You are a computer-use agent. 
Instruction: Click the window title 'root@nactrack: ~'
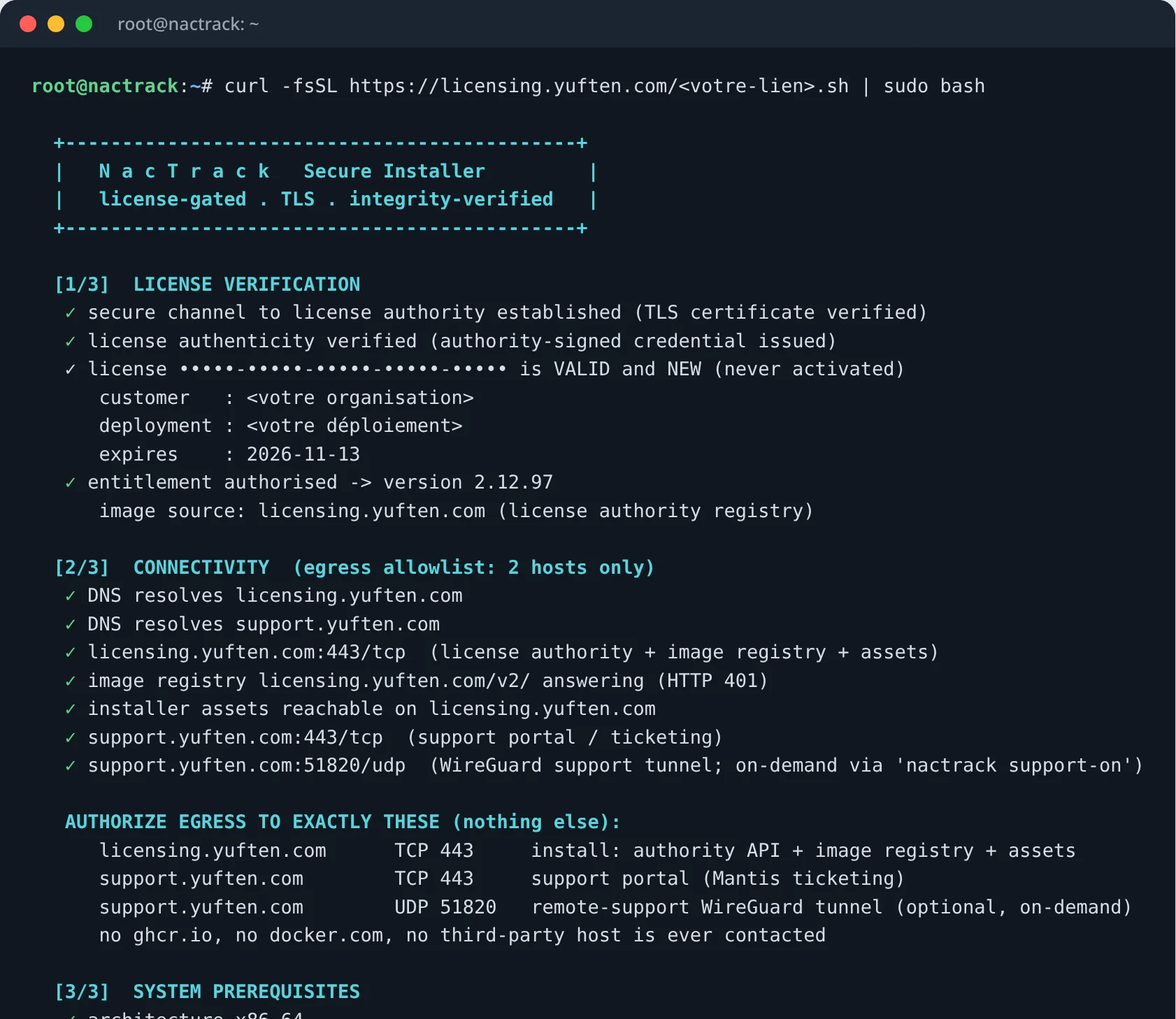tap(188, 24)
